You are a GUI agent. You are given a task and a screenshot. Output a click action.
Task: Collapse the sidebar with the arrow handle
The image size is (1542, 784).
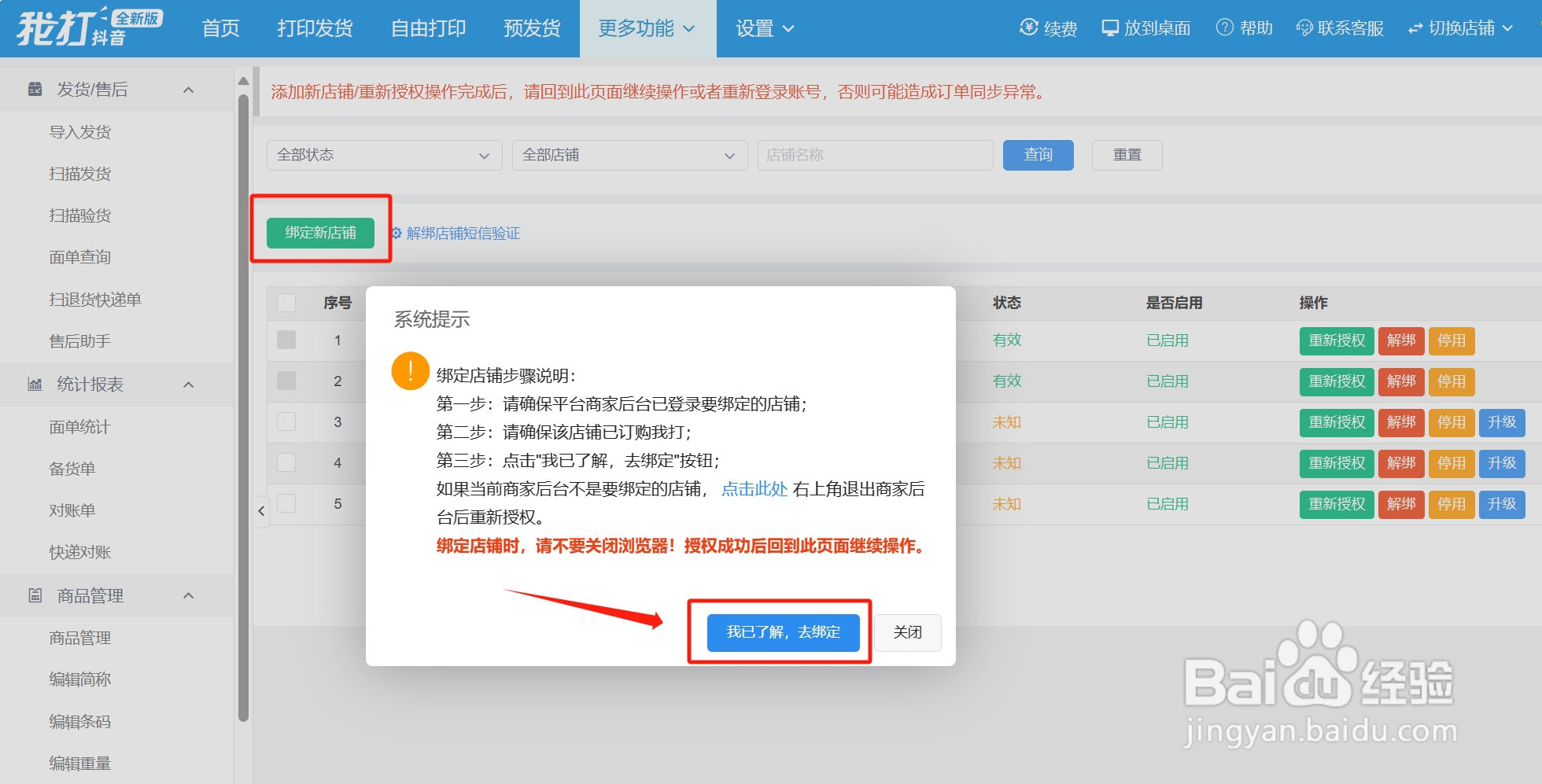pos(261,511)
